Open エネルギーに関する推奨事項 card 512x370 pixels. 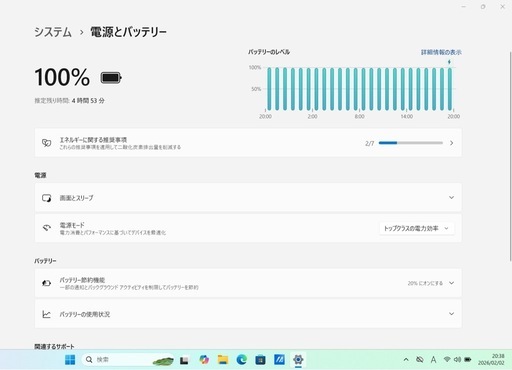[x=248, y=143]
